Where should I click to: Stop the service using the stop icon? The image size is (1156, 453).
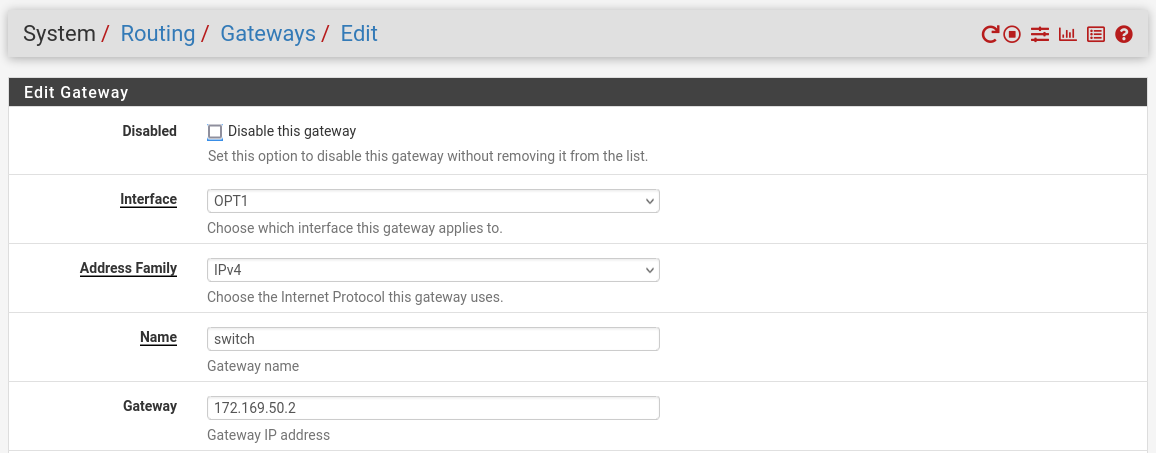point(1012,34)
